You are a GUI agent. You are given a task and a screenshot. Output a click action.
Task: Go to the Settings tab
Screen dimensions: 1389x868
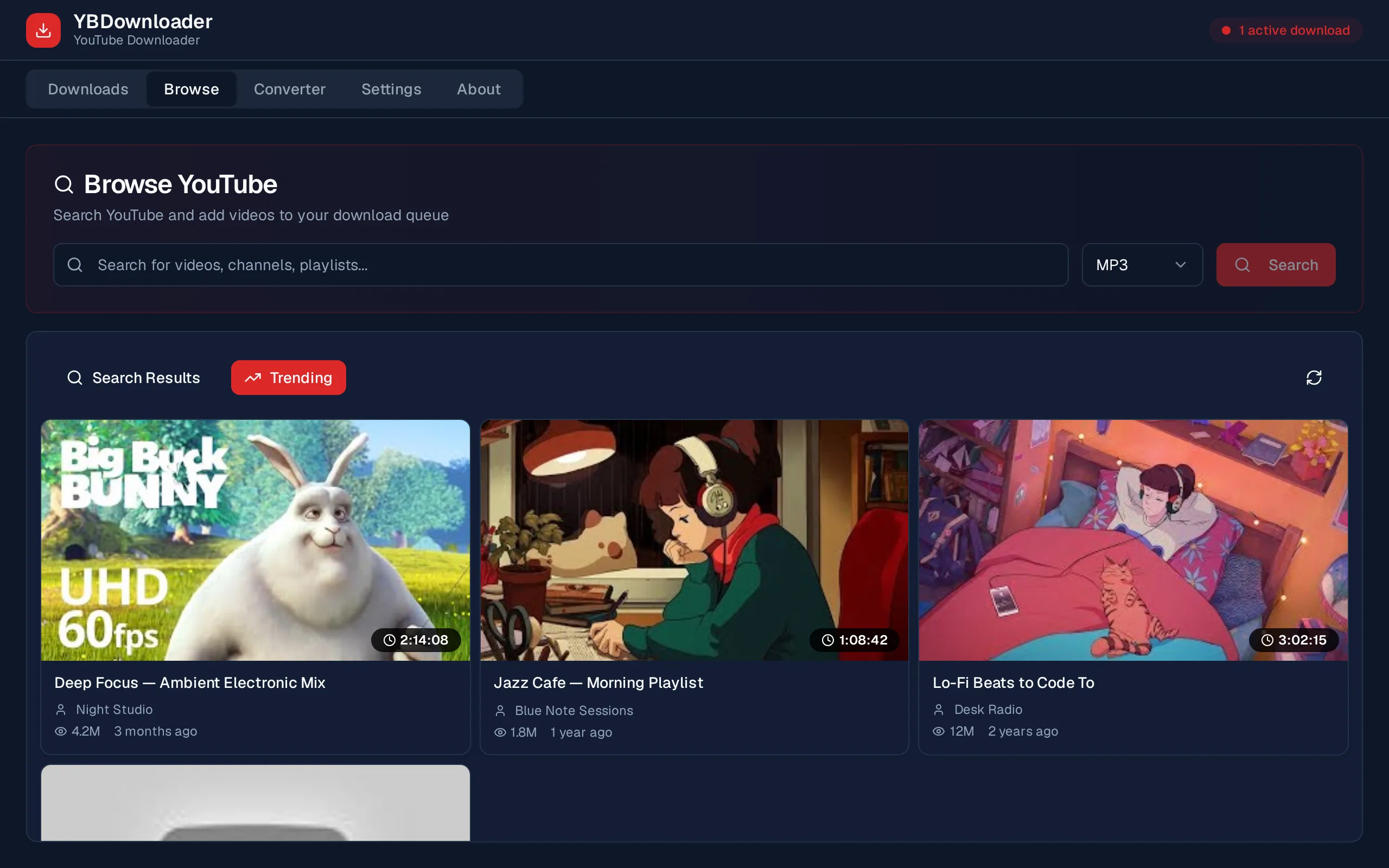[391, 89]
